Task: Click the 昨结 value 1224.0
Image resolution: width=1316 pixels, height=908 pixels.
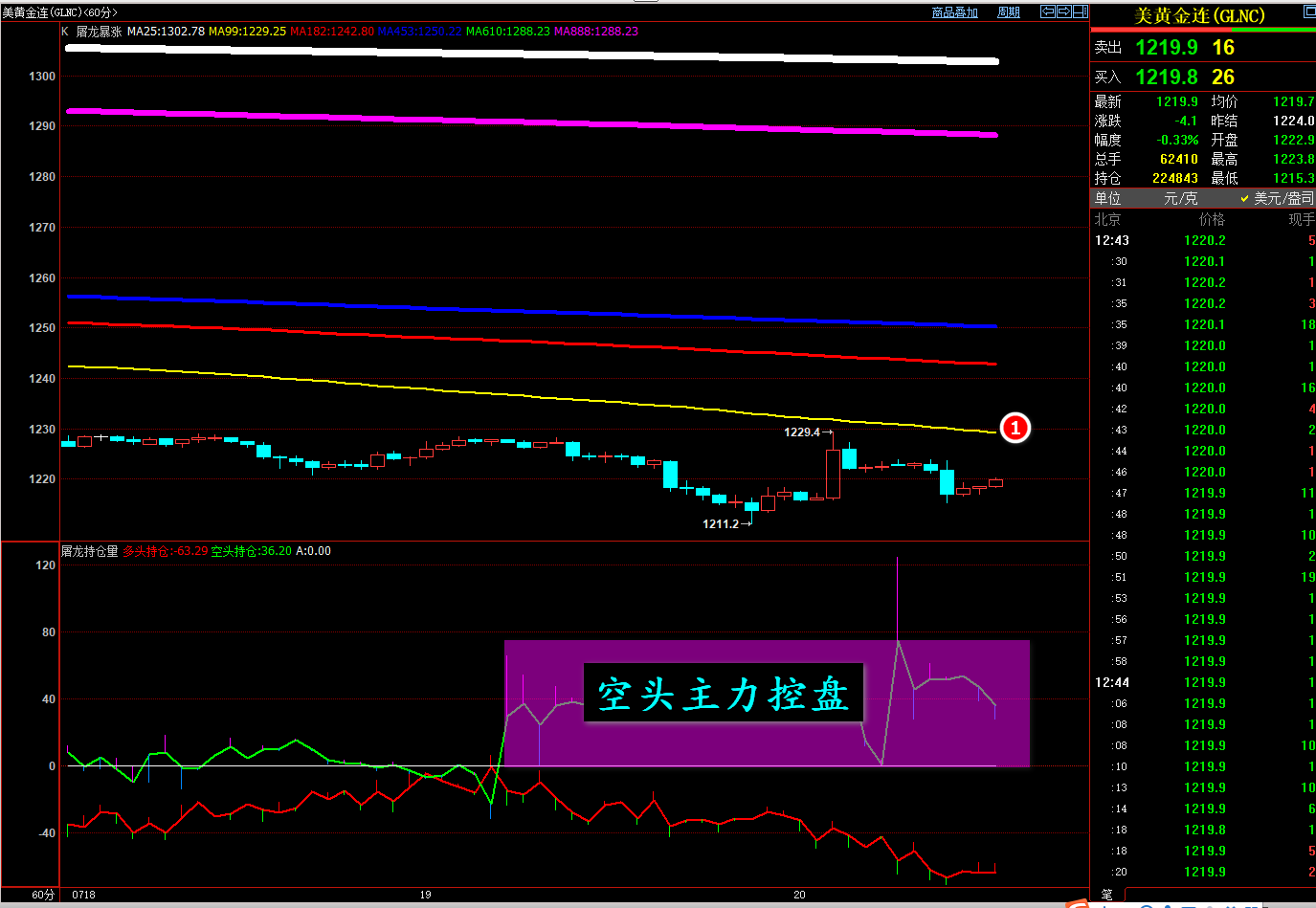Action: [x=1294, y=121]
